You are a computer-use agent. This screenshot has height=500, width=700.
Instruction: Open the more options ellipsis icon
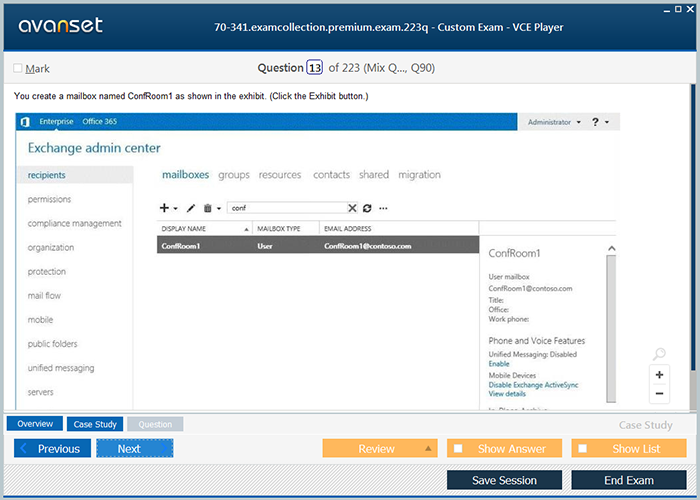coord(383,208)
